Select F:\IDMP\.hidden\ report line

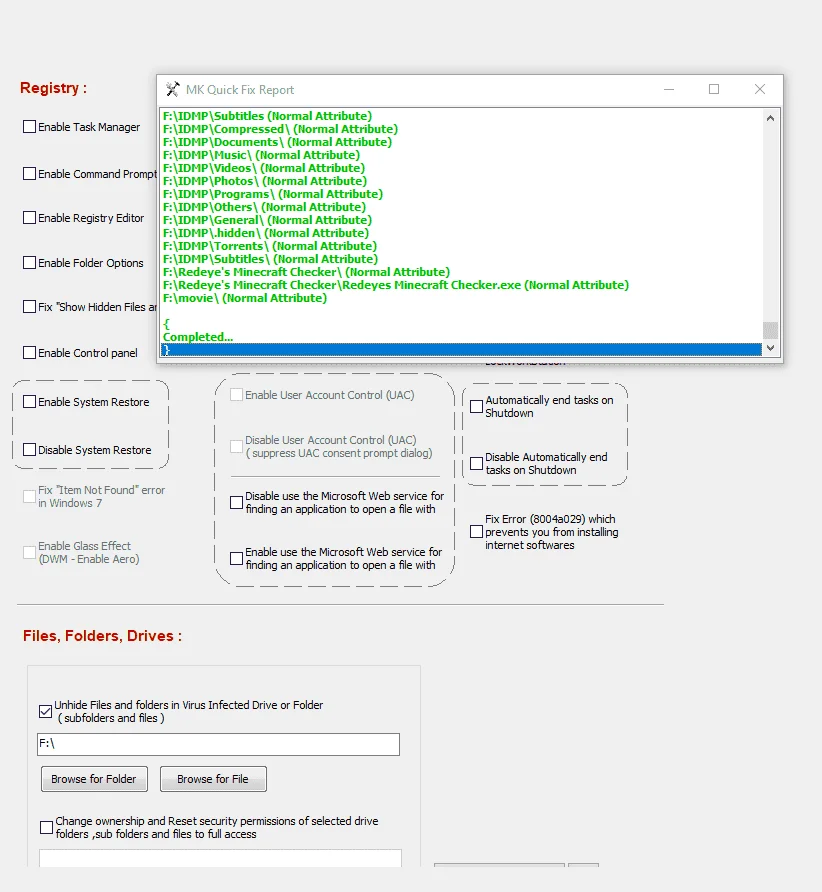(x=266, y=233)
